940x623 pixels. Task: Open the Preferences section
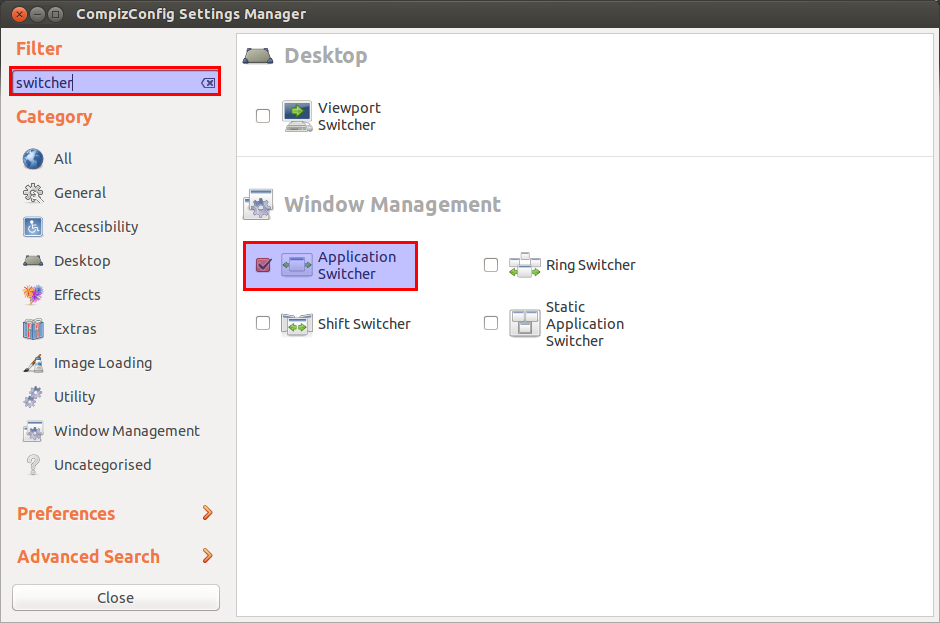coord(66,514)
